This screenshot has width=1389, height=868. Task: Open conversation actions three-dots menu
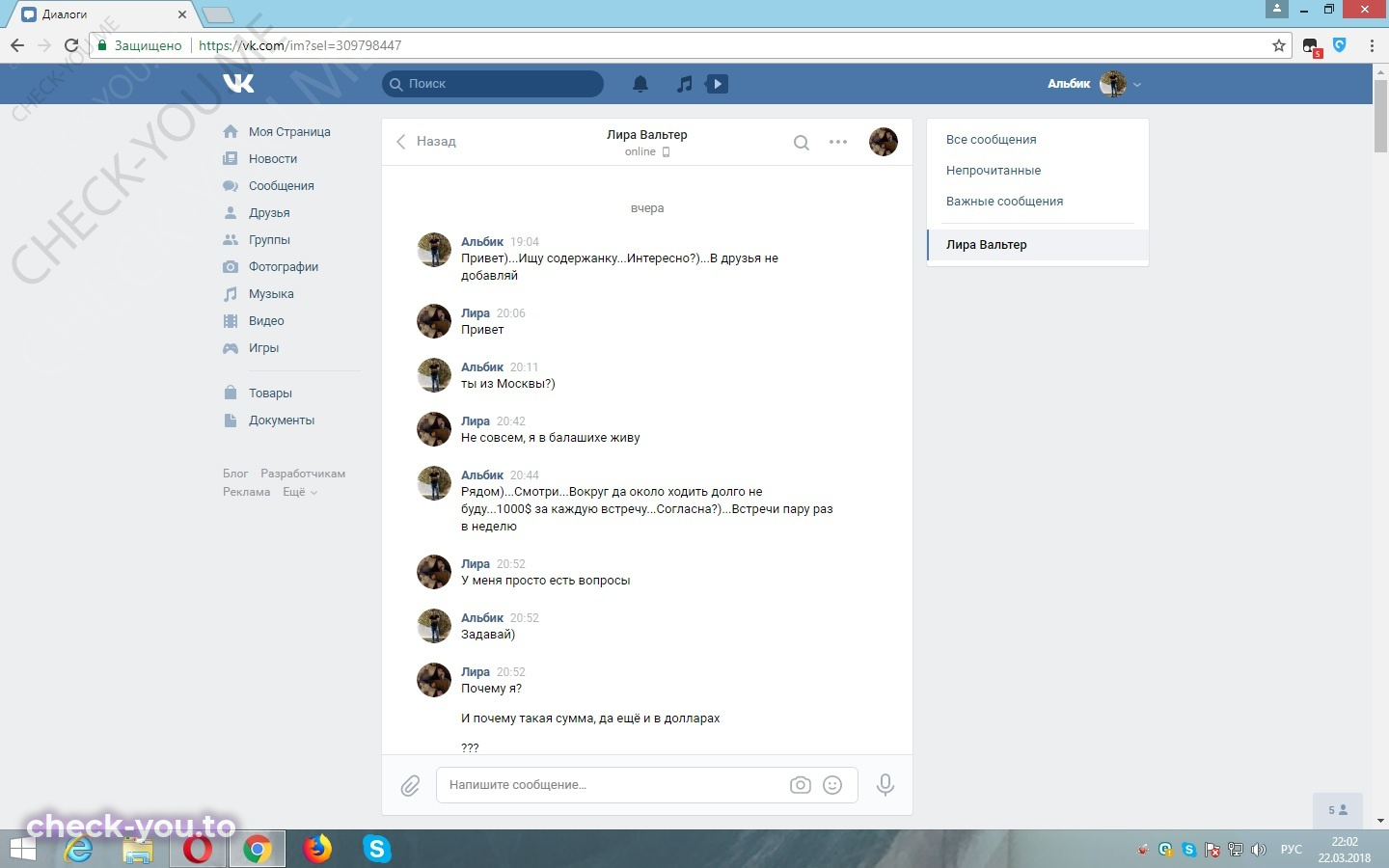(x=838, y=142)
